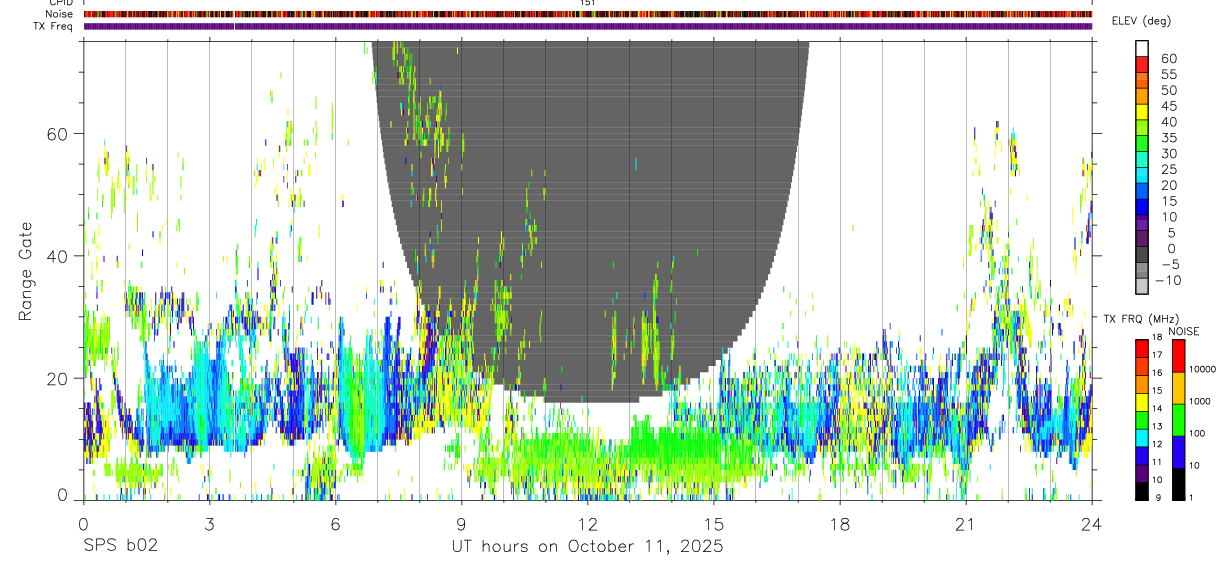The height and width of the screenshot is (567, 1228).
Task: Click the TX FRQ legend value 9
Action: coord(1159,497)
